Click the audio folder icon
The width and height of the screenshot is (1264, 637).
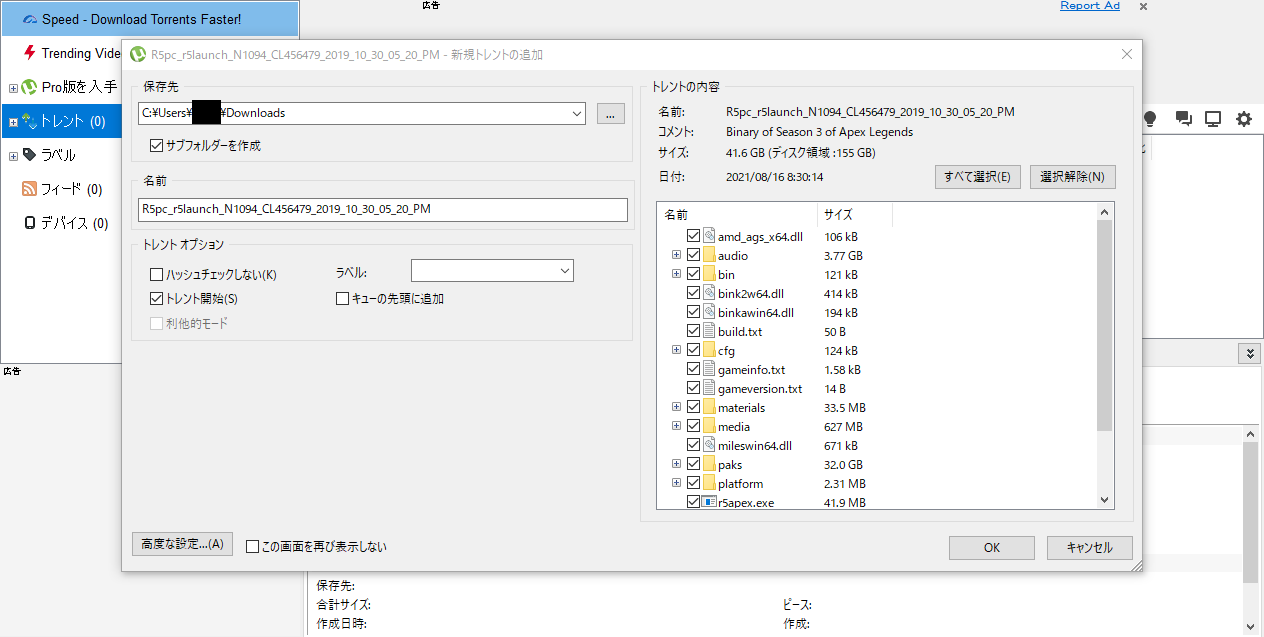tap(709, 255)
